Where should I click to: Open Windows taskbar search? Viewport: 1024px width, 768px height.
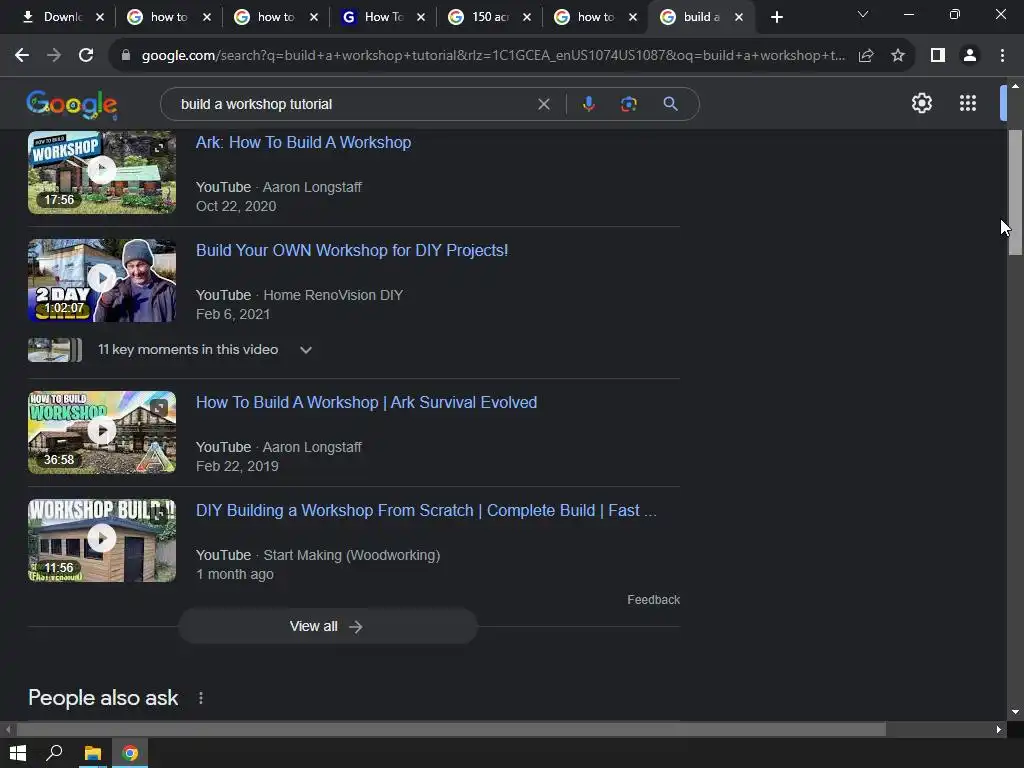coord(54,753)
